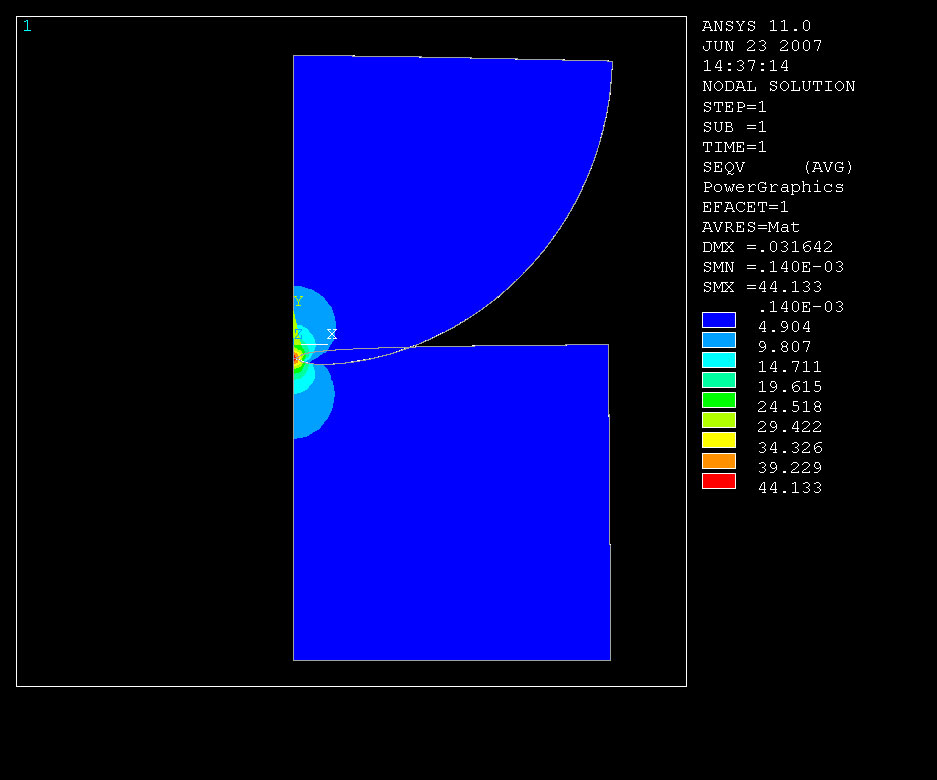Click the 'SMX =44.133' value
Image resolution: width=937 pixels, height=780 pixels.
(x=762, y=287)
